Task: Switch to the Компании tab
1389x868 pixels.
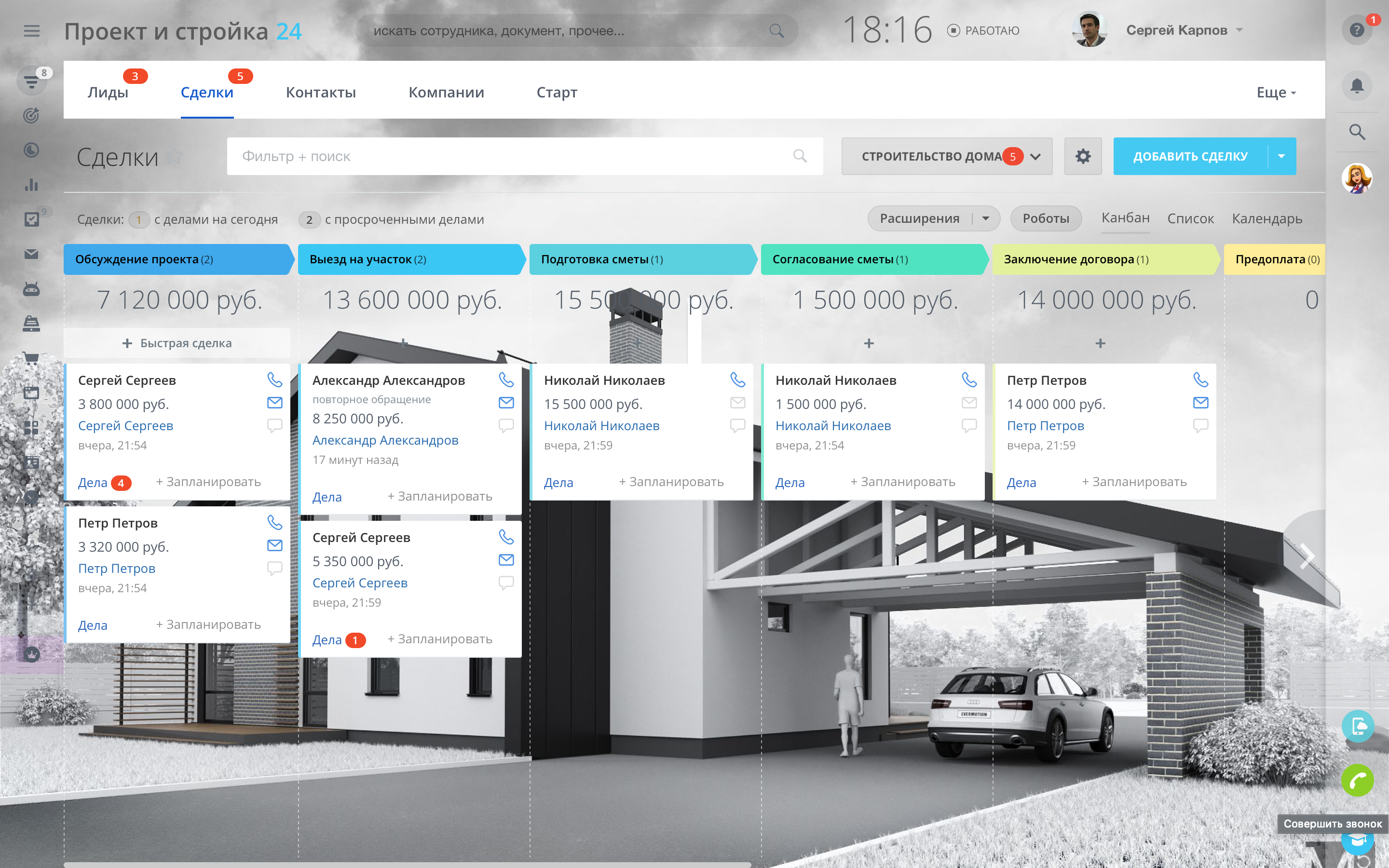Action: (446, 93)
